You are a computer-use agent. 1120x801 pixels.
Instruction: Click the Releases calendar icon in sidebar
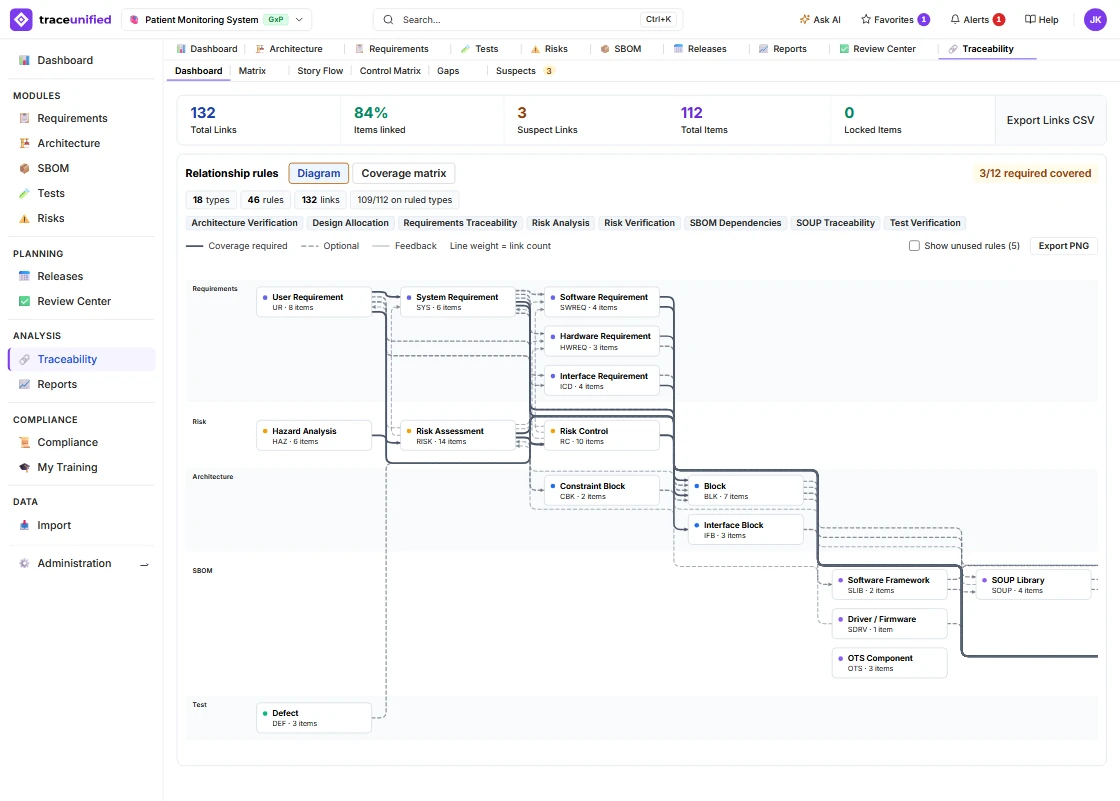point(24,276)
